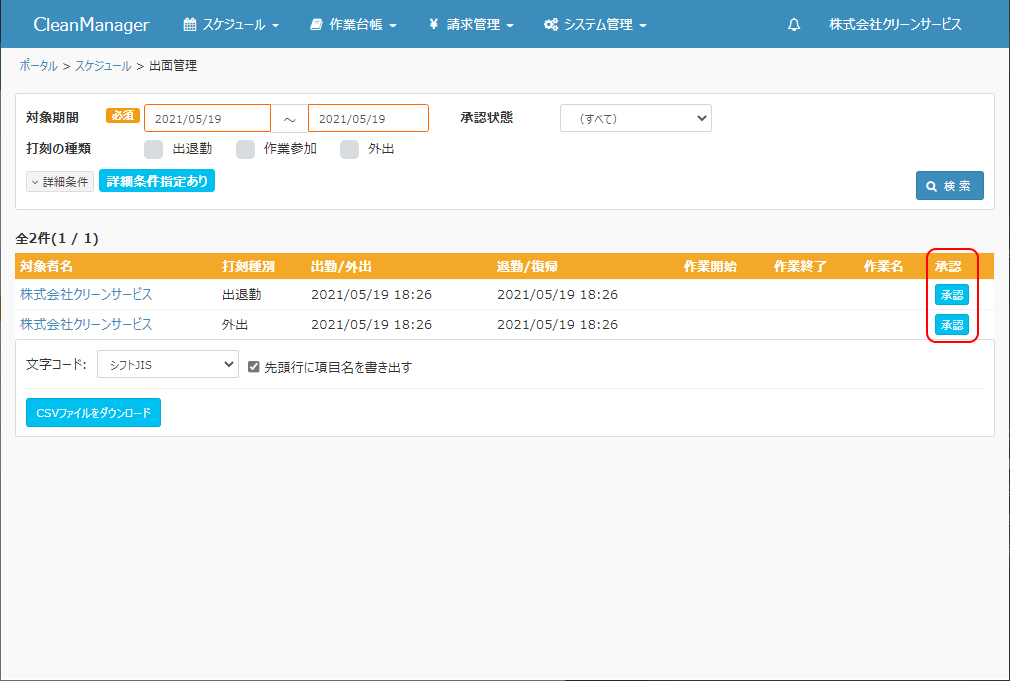1010x681 pixels.
Task: Click the notification bell icon
Action: [x=794, y=24]
